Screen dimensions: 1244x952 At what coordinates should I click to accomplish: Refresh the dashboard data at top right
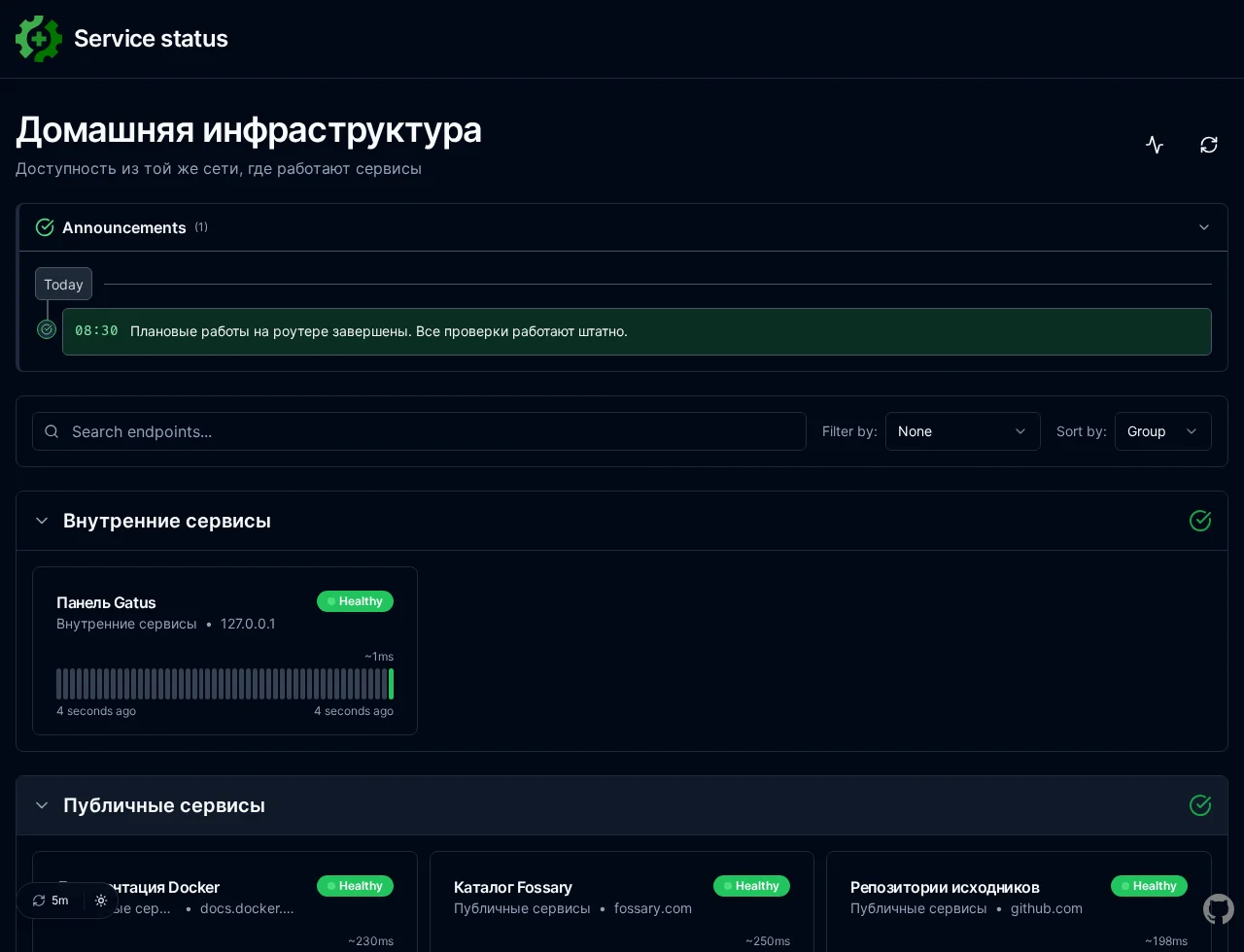(1209, 145)
